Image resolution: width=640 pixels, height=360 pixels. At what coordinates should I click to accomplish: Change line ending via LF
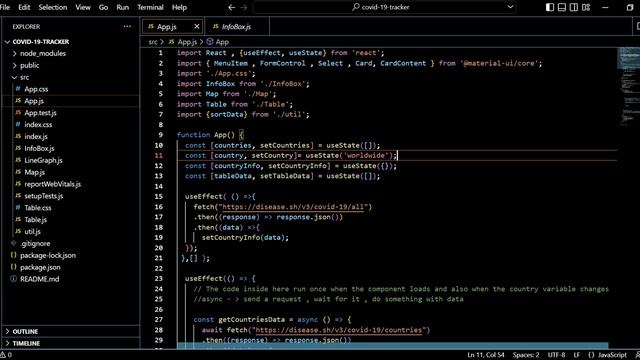click(576, 355)
